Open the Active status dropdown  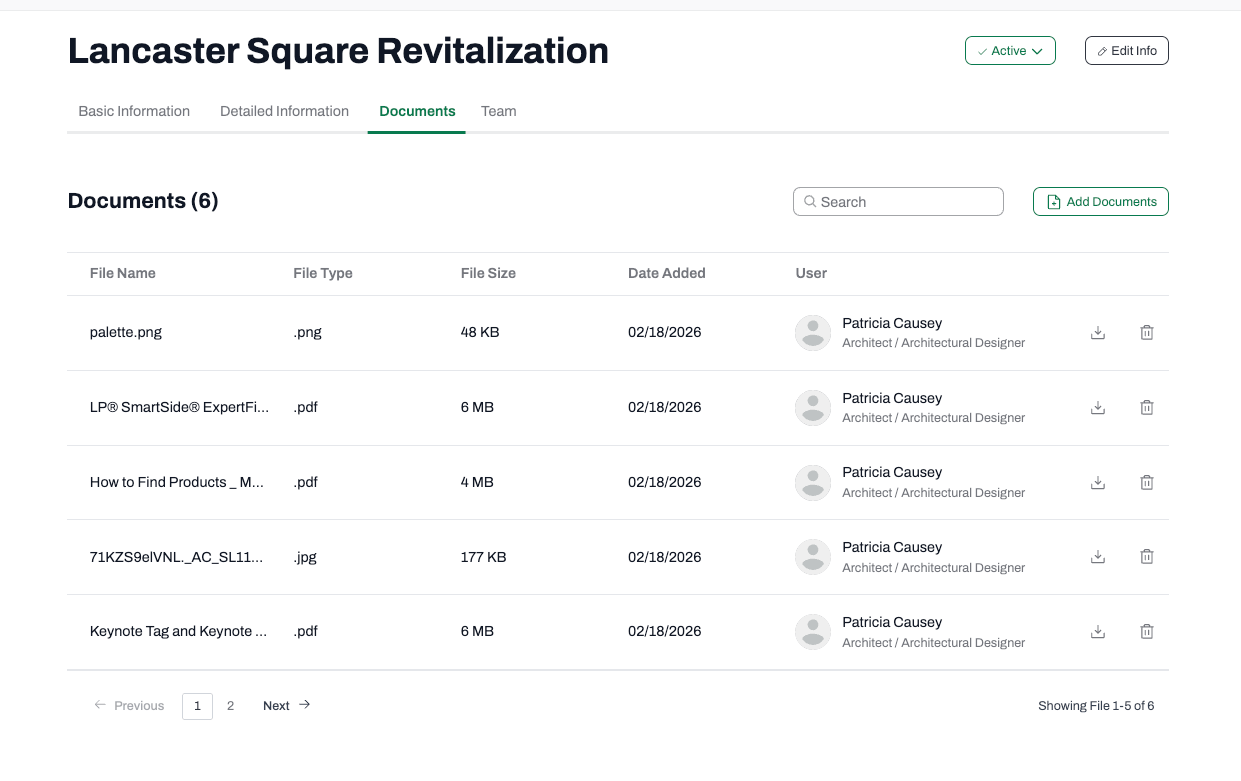[x=1010, y=51]
